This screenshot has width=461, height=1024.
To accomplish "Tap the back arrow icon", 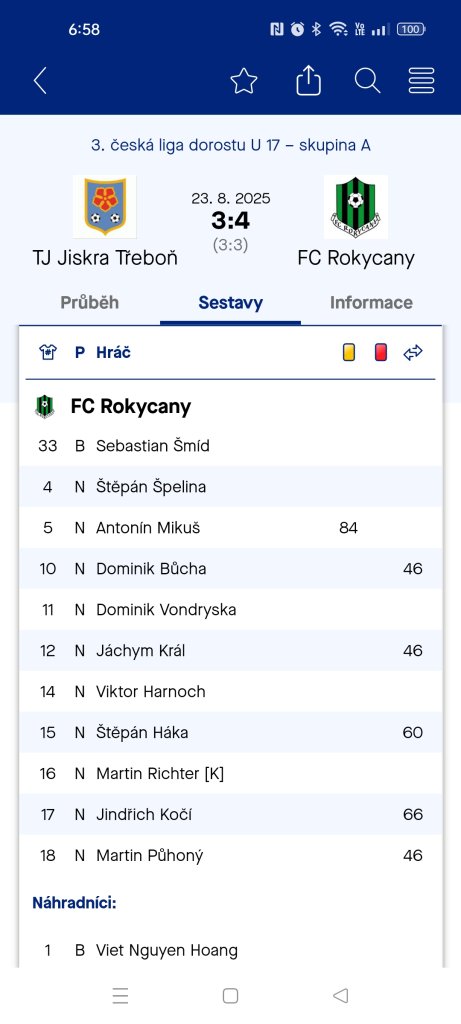I will point(40,81).
